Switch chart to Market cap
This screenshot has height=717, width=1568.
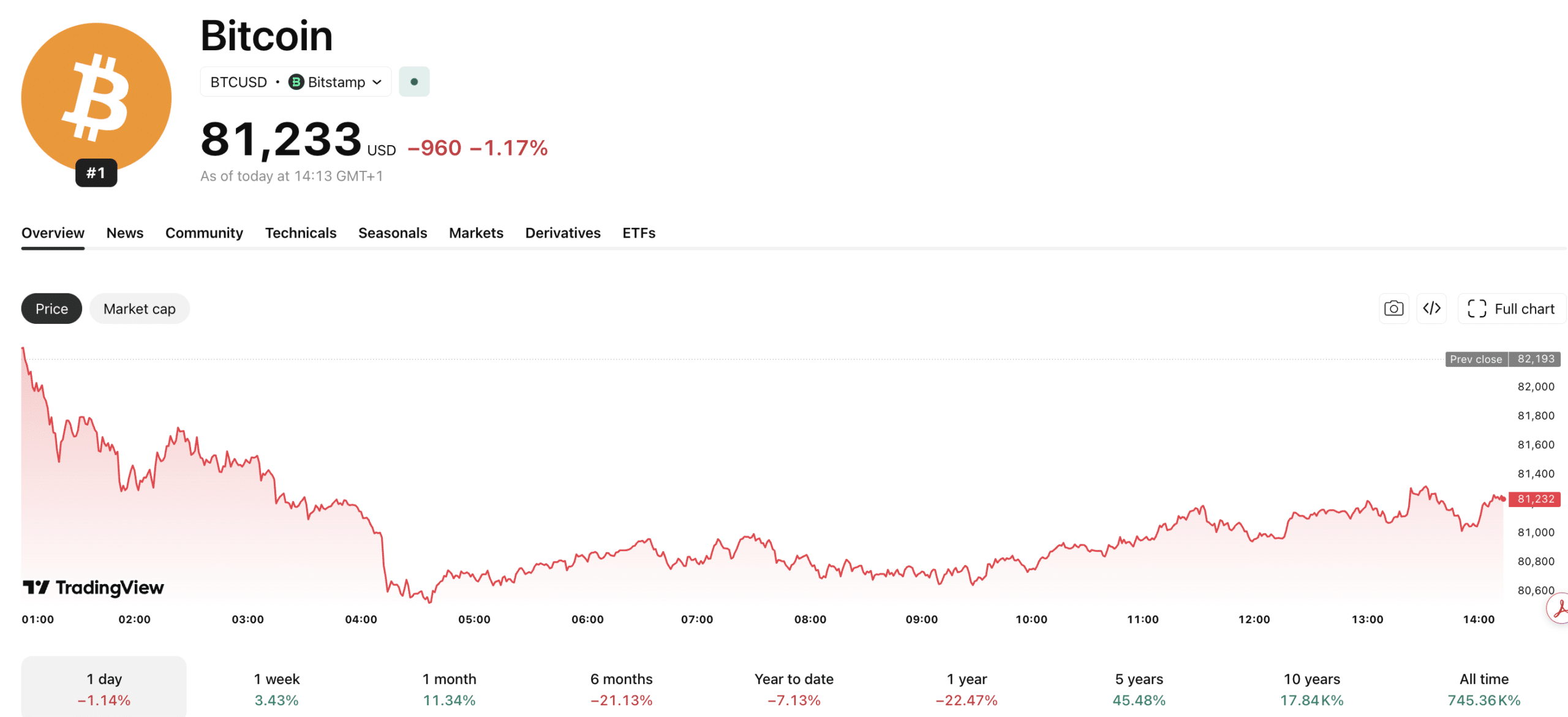click(140, 309)
